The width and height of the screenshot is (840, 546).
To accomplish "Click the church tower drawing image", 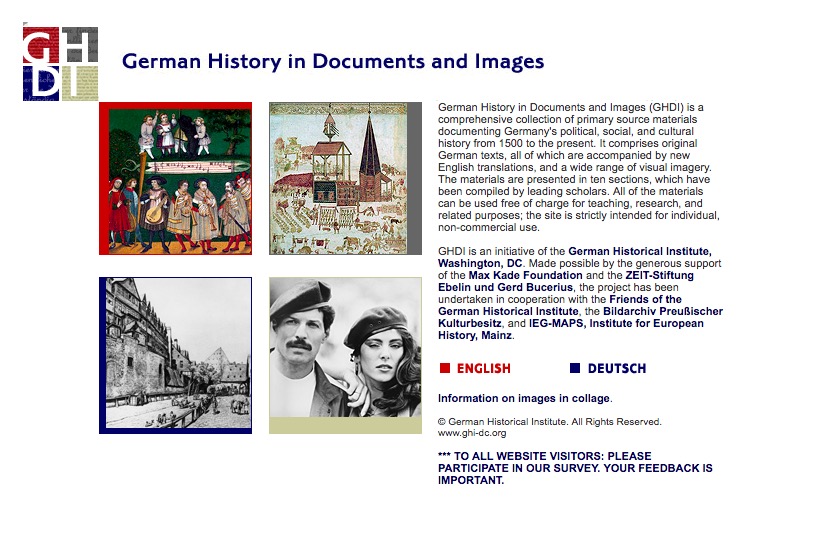I will (x=346, y=178).
